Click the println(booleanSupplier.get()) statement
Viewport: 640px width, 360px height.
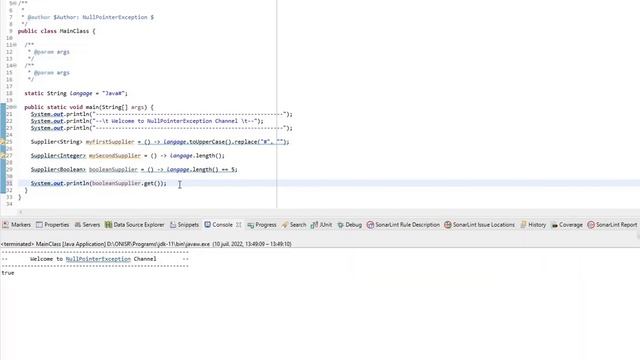pos(98,183)
